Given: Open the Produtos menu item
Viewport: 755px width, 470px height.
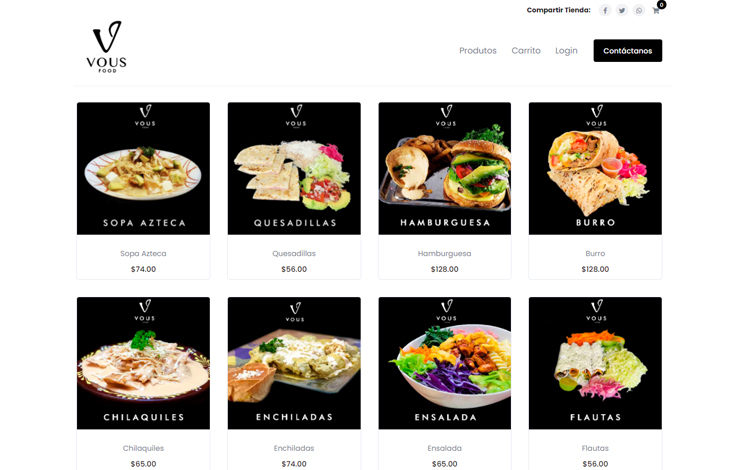Looking at the screenshot, I should pyautogui.click(x=478, y=51).
